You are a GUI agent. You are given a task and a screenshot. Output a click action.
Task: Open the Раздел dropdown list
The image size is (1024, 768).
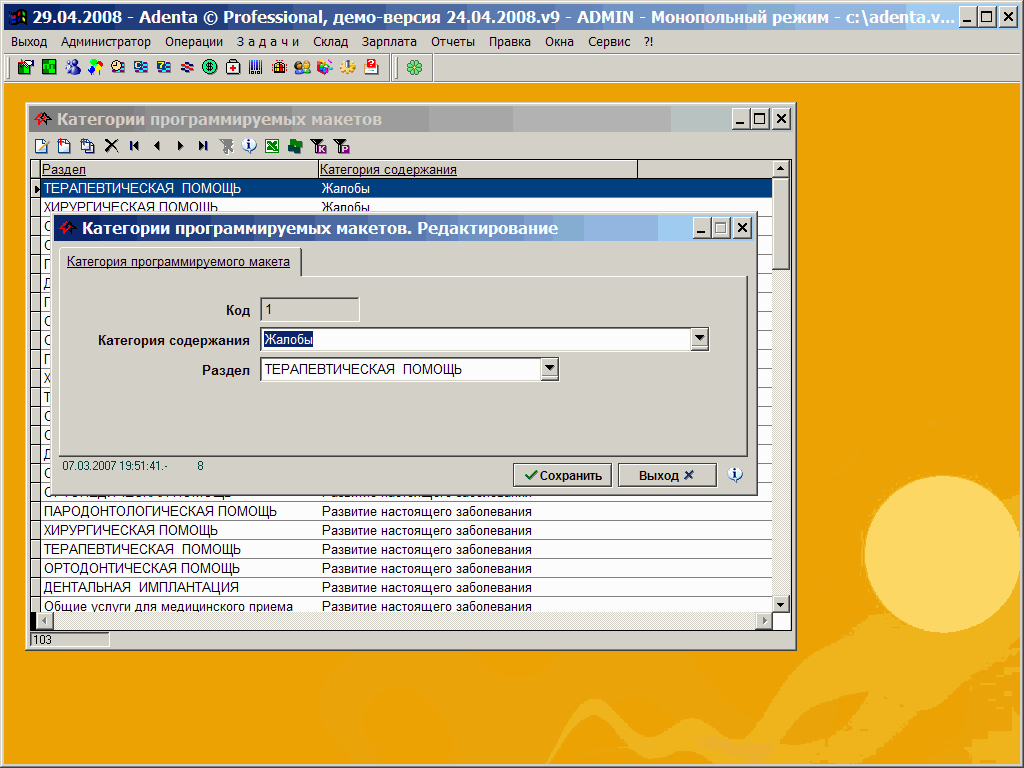(x=549, y=370)
